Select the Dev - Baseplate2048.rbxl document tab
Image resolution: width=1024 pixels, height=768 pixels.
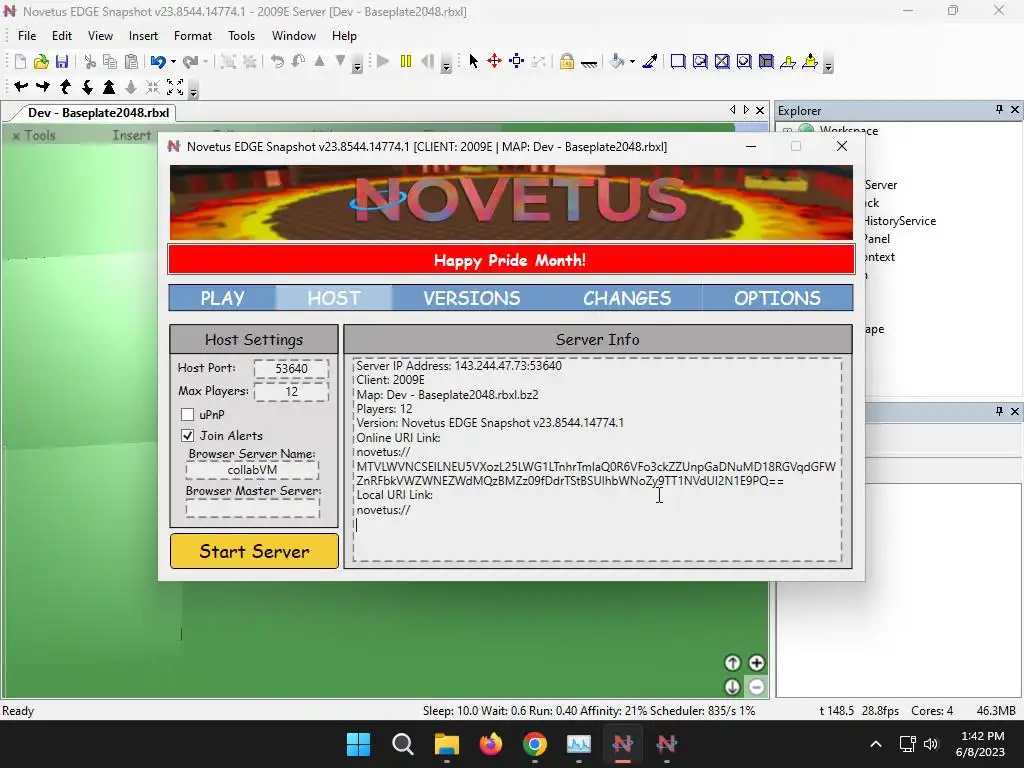click(x=98, y=112)
